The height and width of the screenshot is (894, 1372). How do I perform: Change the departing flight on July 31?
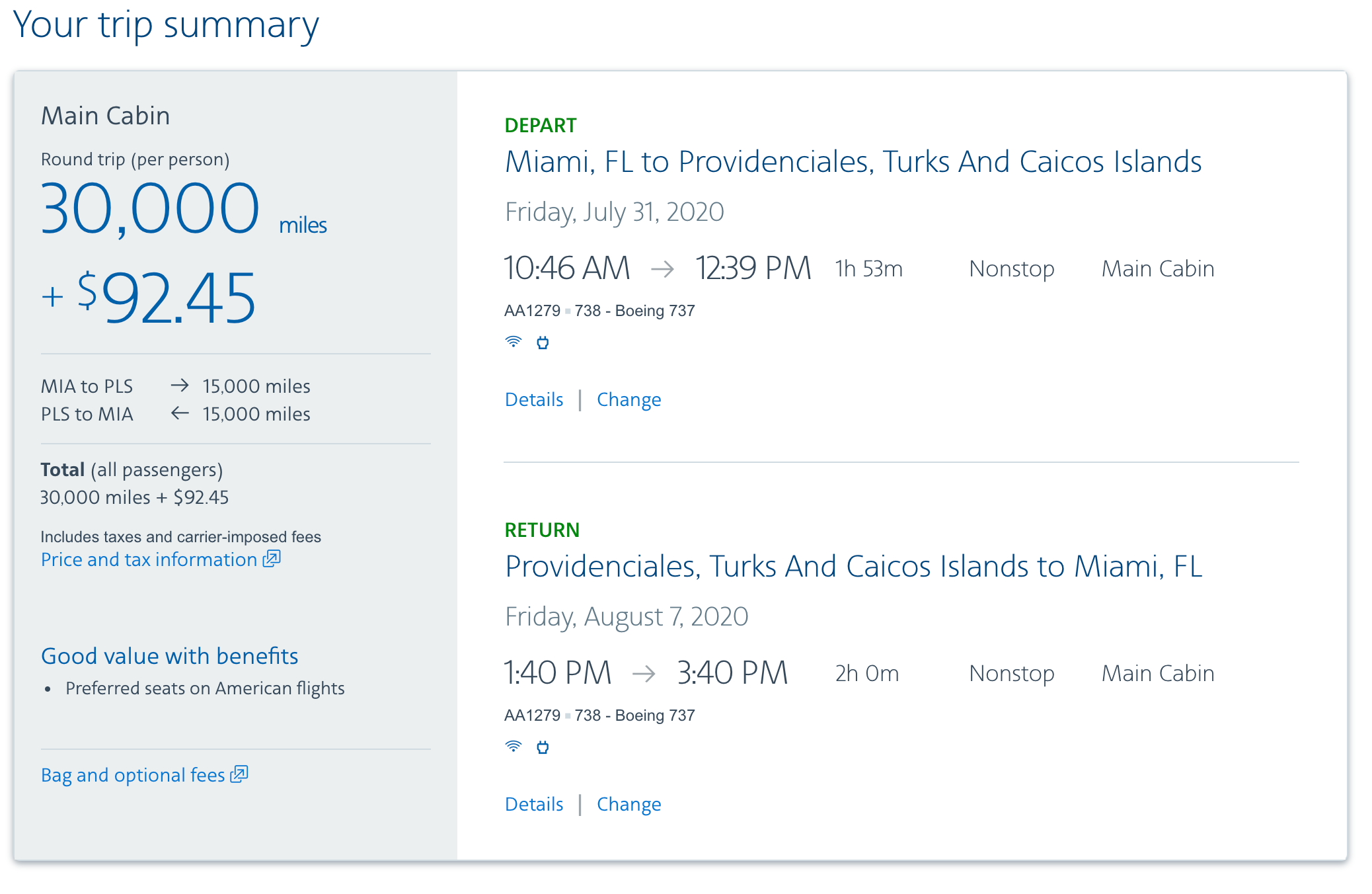(629, 399)
